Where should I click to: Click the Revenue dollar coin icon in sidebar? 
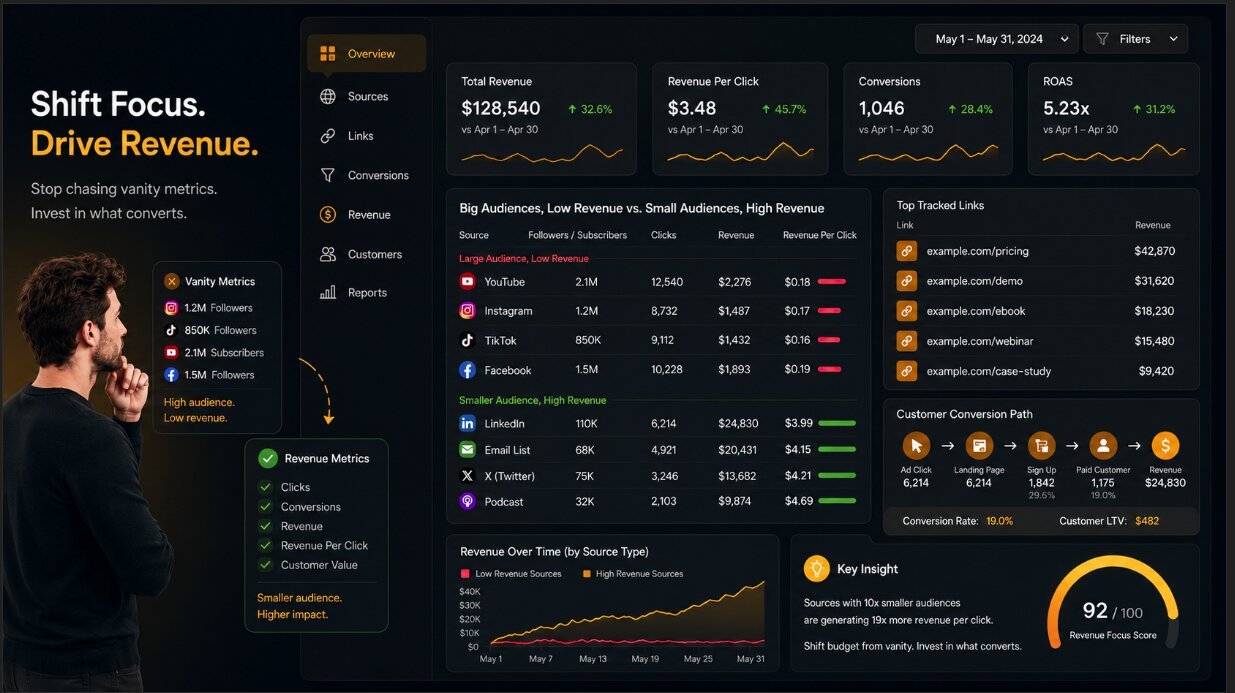[328, 215]
